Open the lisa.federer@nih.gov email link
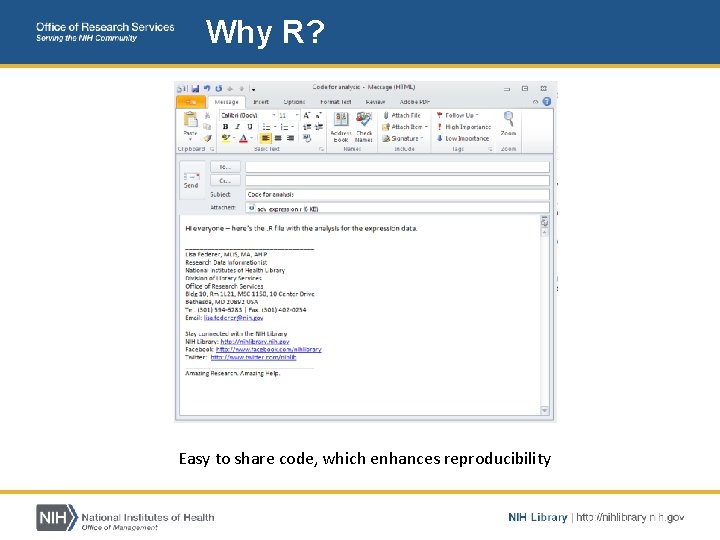Viewport: 720px width, 540px height. pos(233,318)
